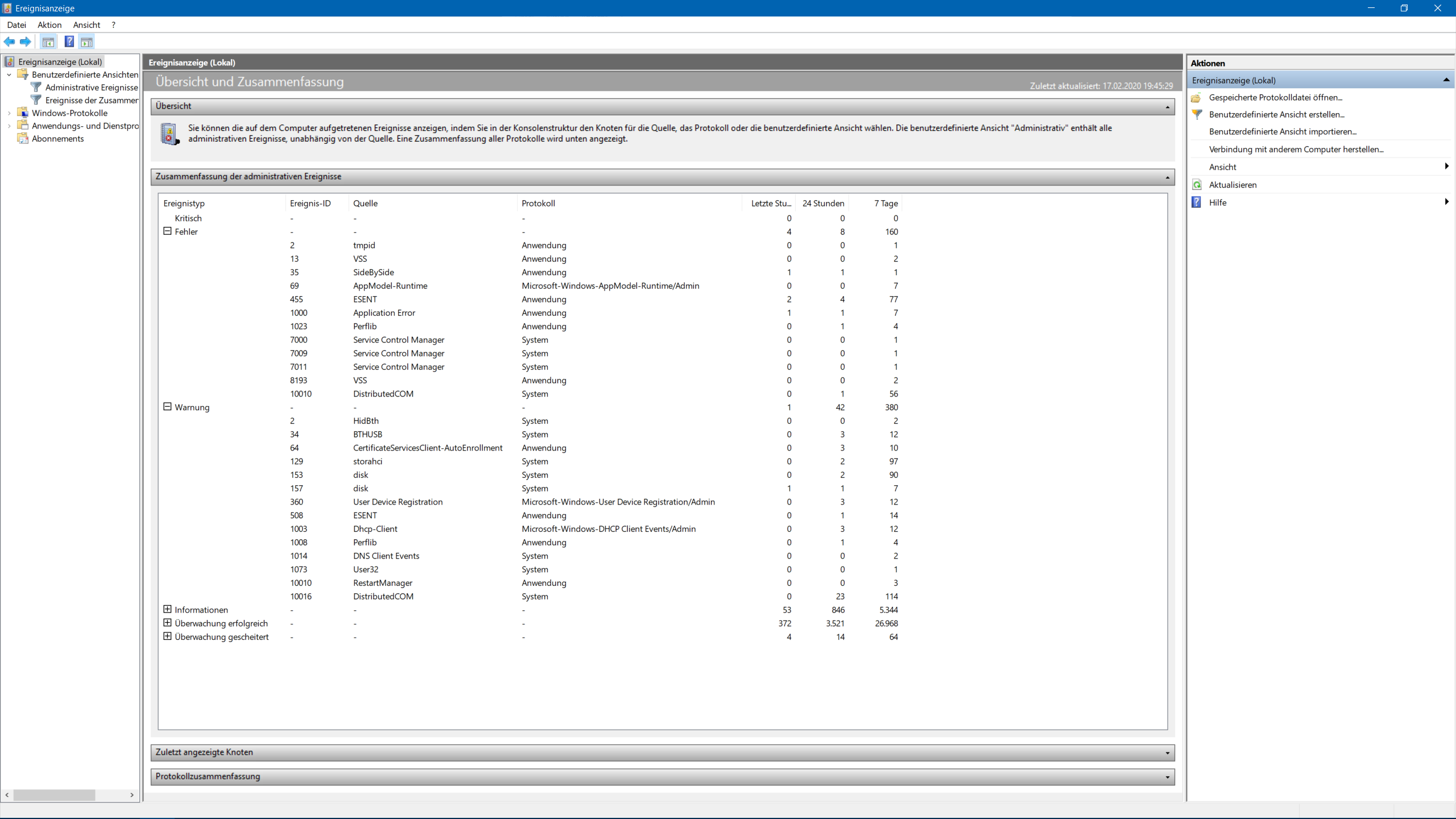Click the folder icon for saved log file
This screenshot has width=1456, height=819.
tap(1196, 97)
